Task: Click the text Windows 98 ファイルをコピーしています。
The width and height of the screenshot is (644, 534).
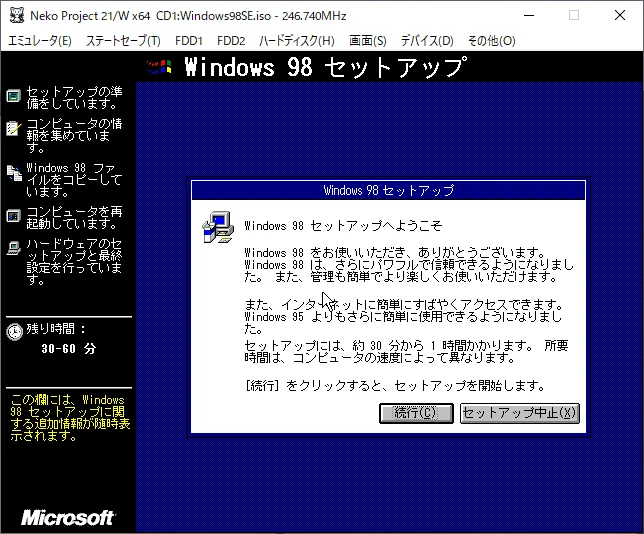Action: tap(74, 180)
